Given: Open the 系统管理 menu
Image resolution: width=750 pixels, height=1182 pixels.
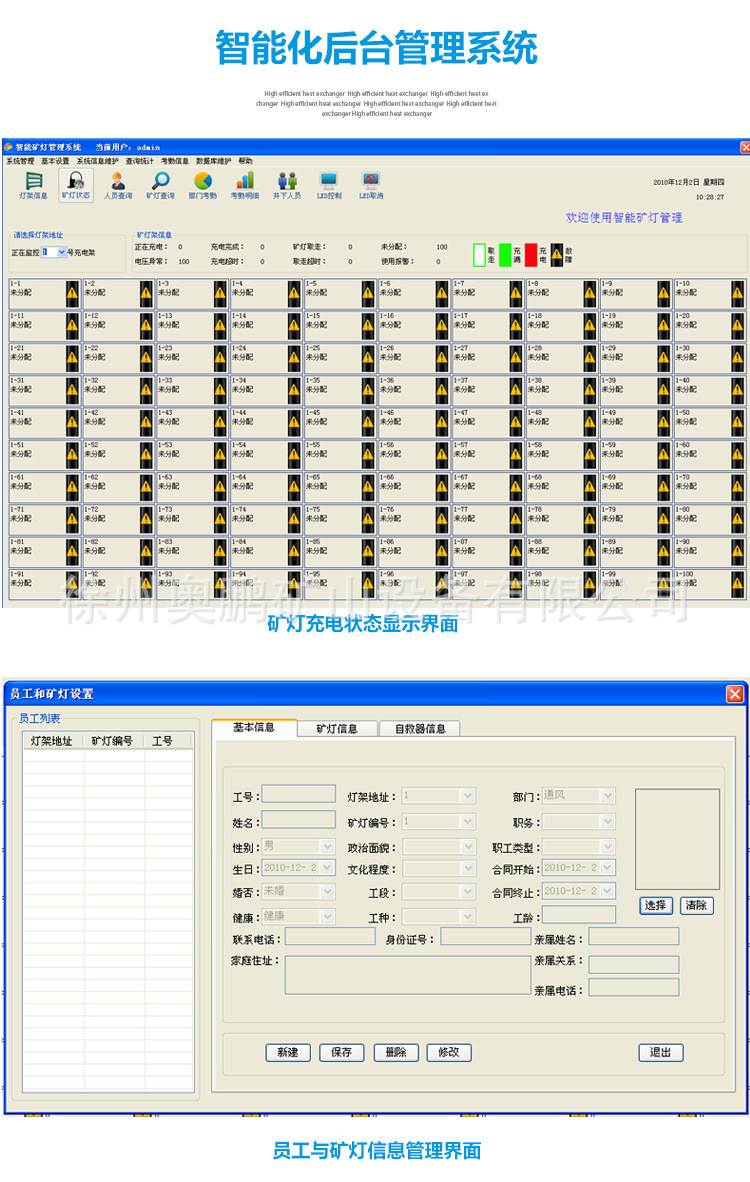Looking at the screenshot, I should tap(20, 161).
